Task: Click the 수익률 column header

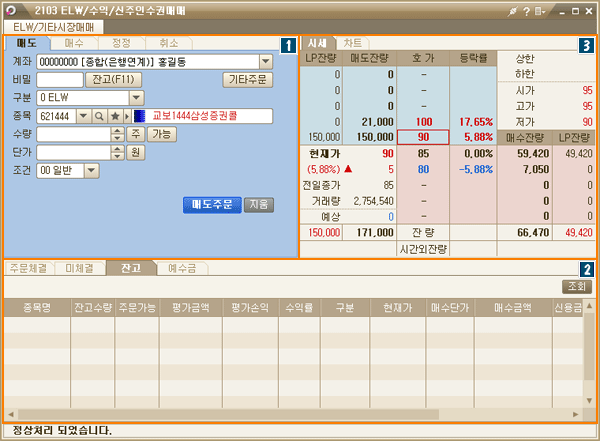Action: tap(299, 307)
